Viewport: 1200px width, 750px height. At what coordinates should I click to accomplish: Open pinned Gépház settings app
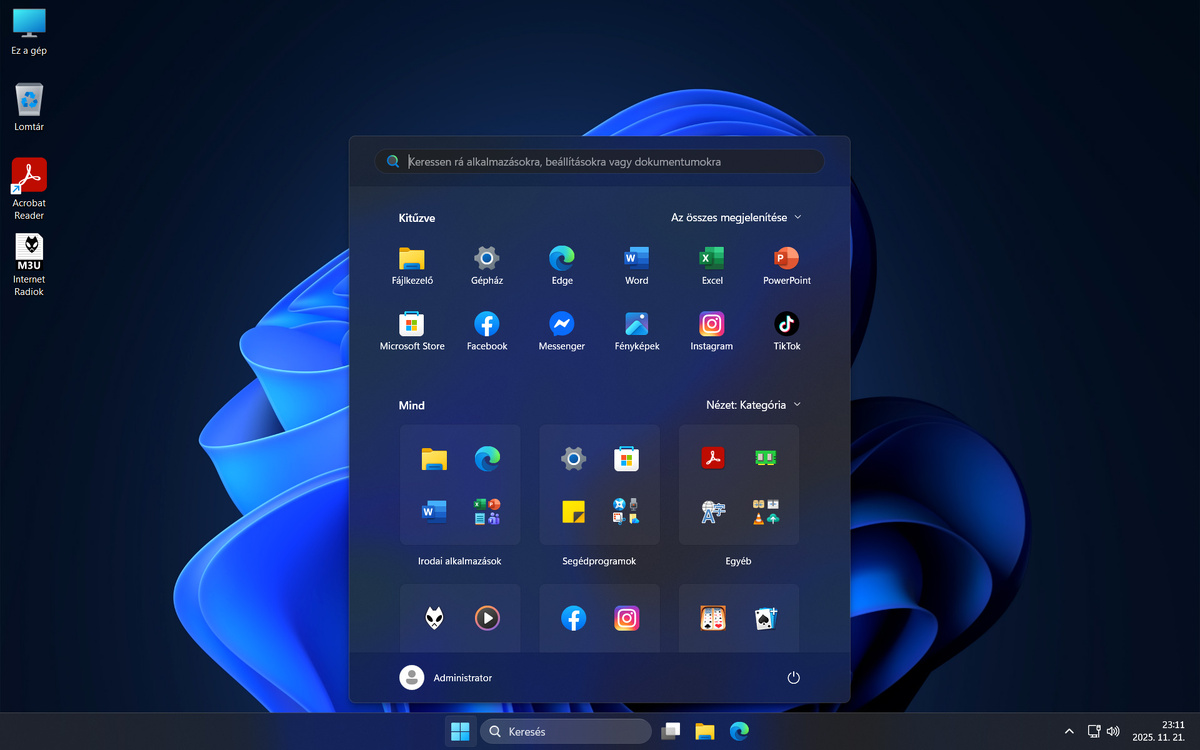click(x=487, y=265)
